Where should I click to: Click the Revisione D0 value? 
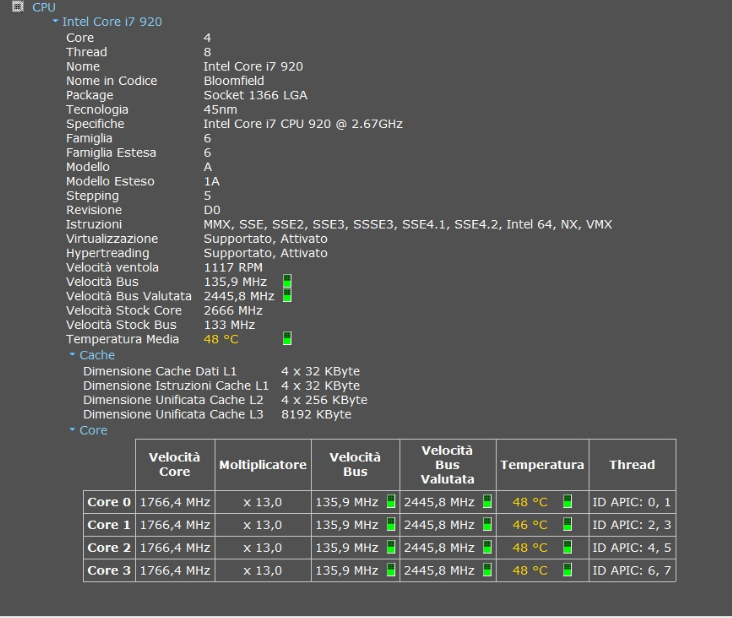(x=212, y=210)
